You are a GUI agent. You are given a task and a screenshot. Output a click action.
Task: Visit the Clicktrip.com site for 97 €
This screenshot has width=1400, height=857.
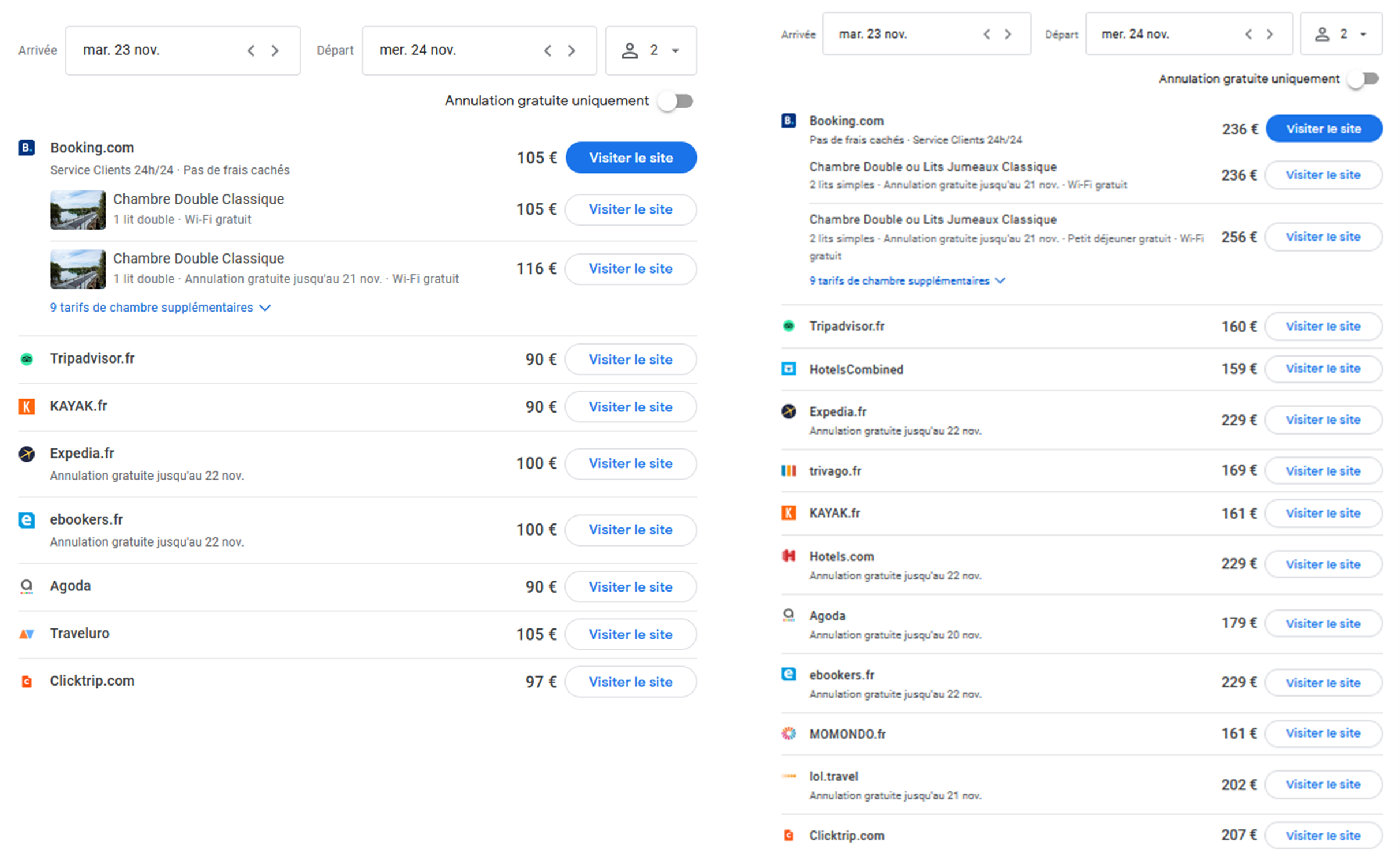pos(631,682)
